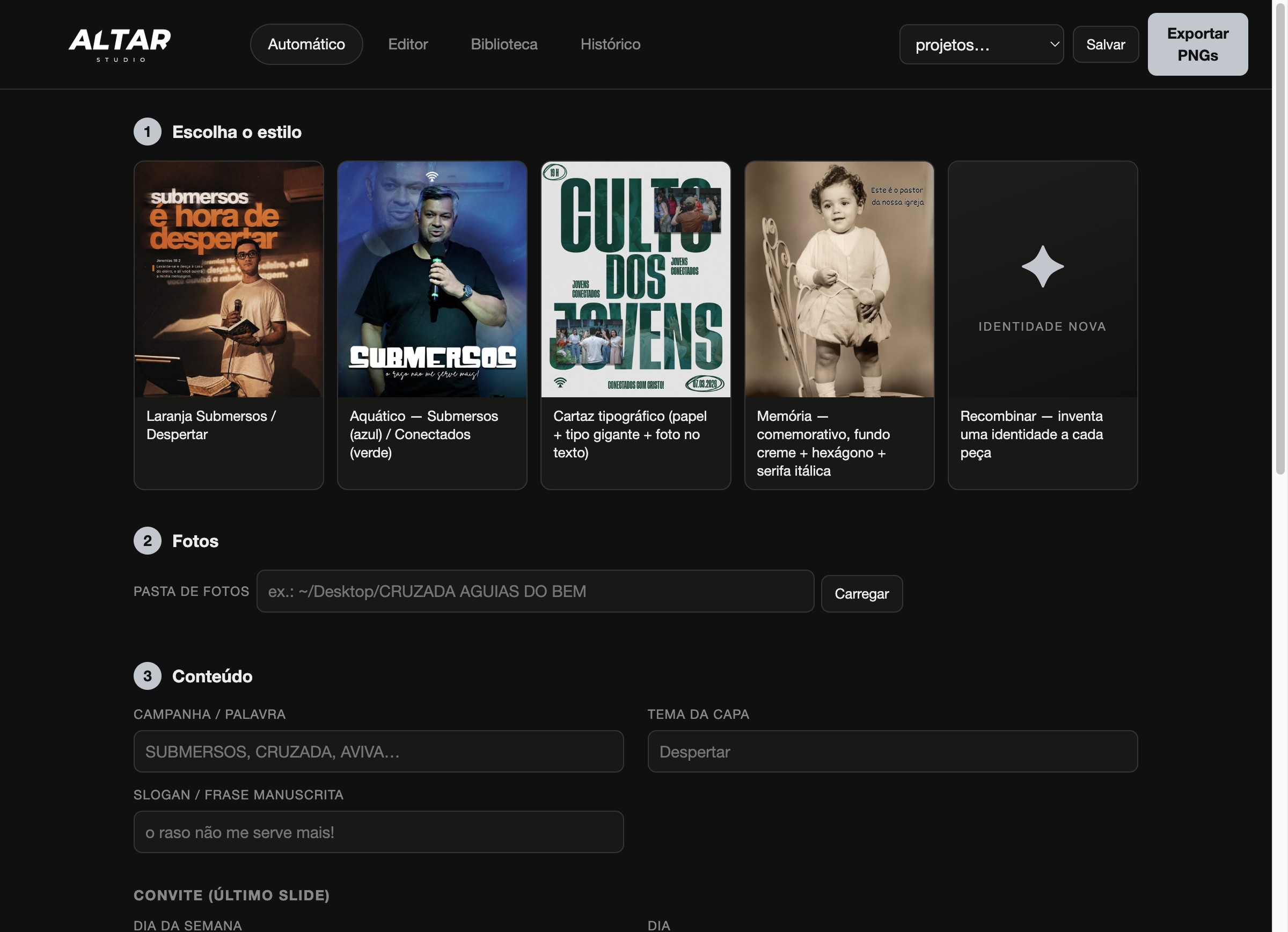Image resolution: width=1288 pixels, height=932 pixels.
Task: Choose the Culto dos Jovens poster style
Action: (x=635, y=325)
